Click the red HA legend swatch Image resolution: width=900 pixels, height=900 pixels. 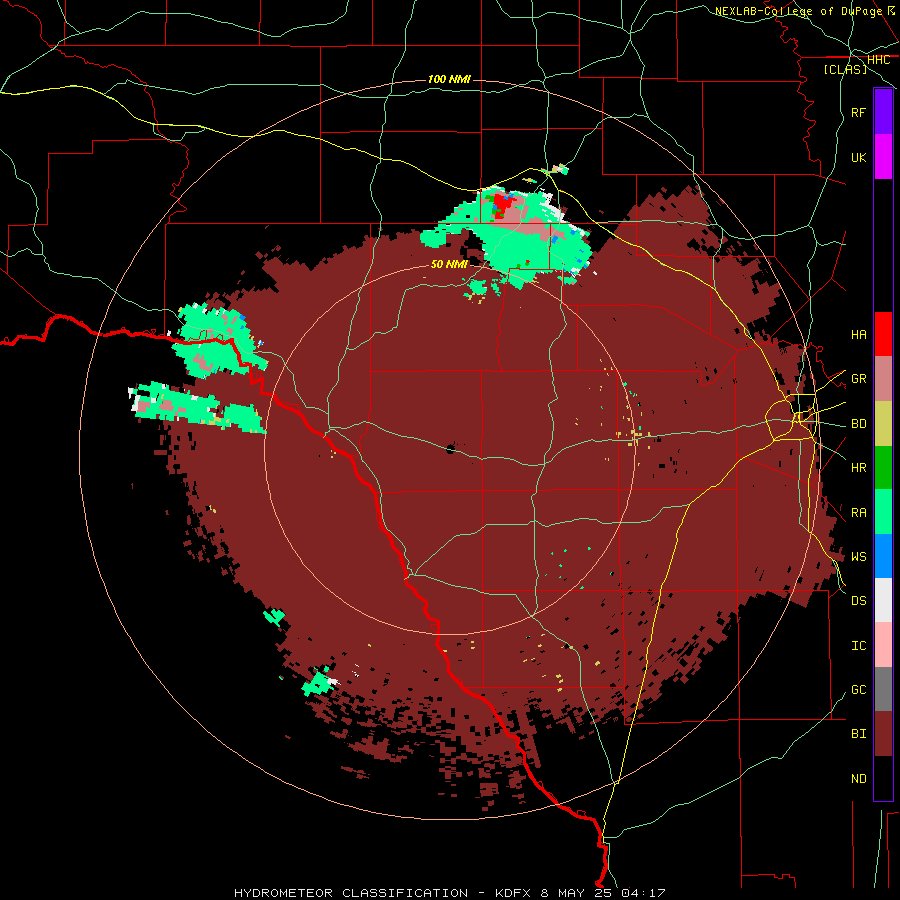(x=883, y=334)
